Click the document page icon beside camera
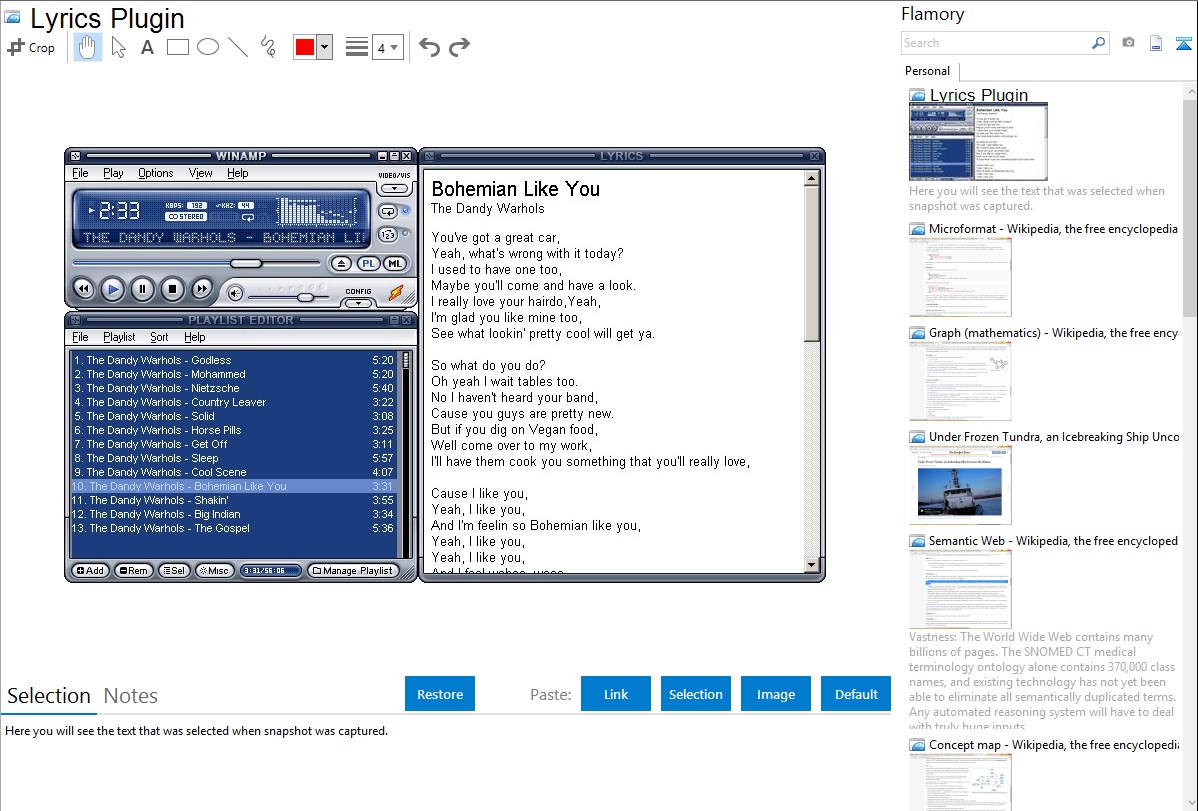Image resolution: width=1198 pixels, height=811 pixels. 1156,43
